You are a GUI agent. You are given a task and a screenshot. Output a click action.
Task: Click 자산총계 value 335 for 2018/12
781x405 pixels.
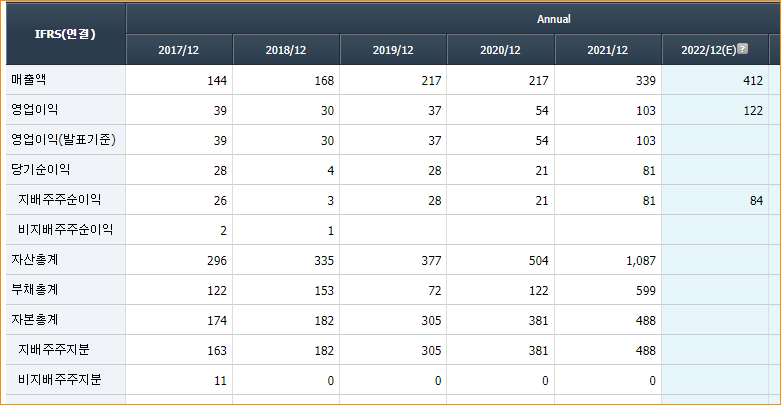(324, 261)
